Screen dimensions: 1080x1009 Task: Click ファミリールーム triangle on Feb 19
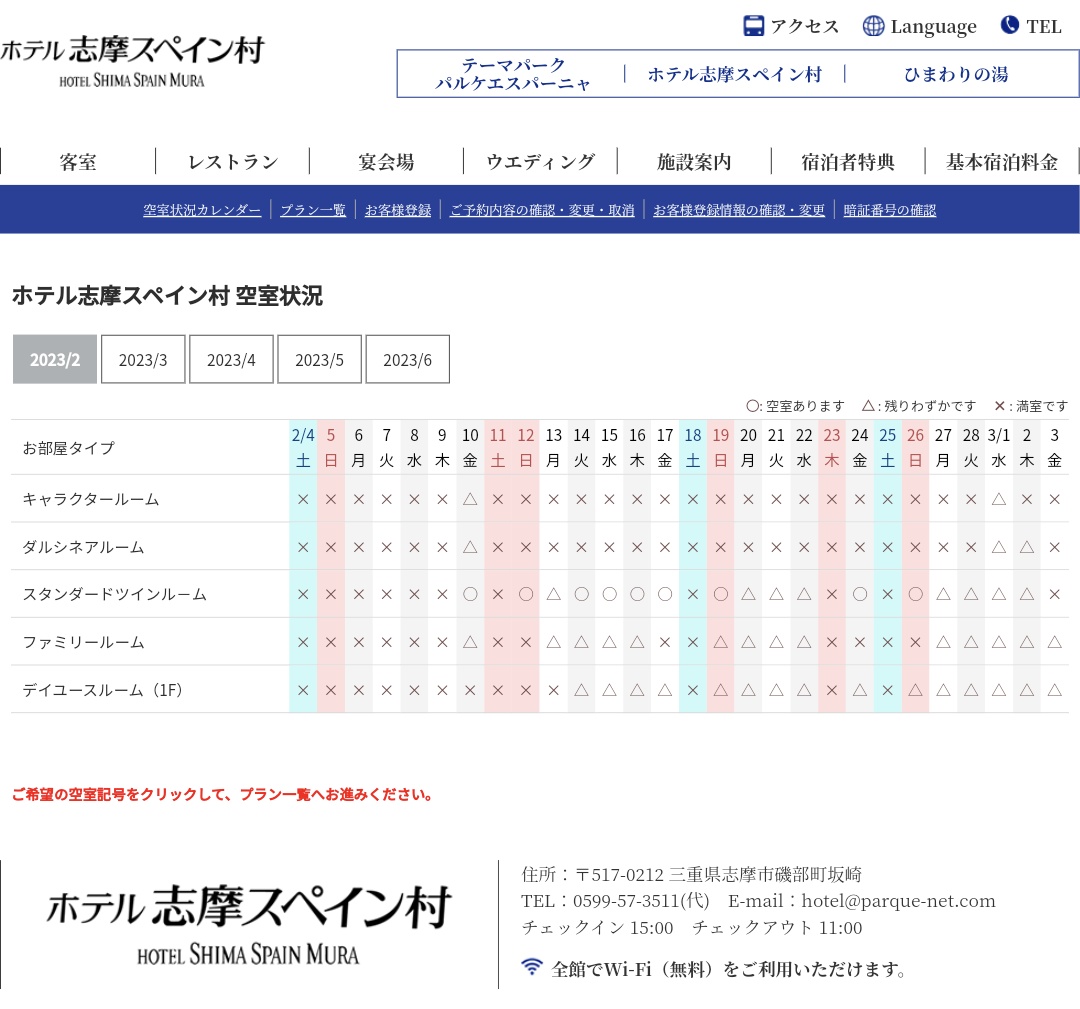coord(720,642)
